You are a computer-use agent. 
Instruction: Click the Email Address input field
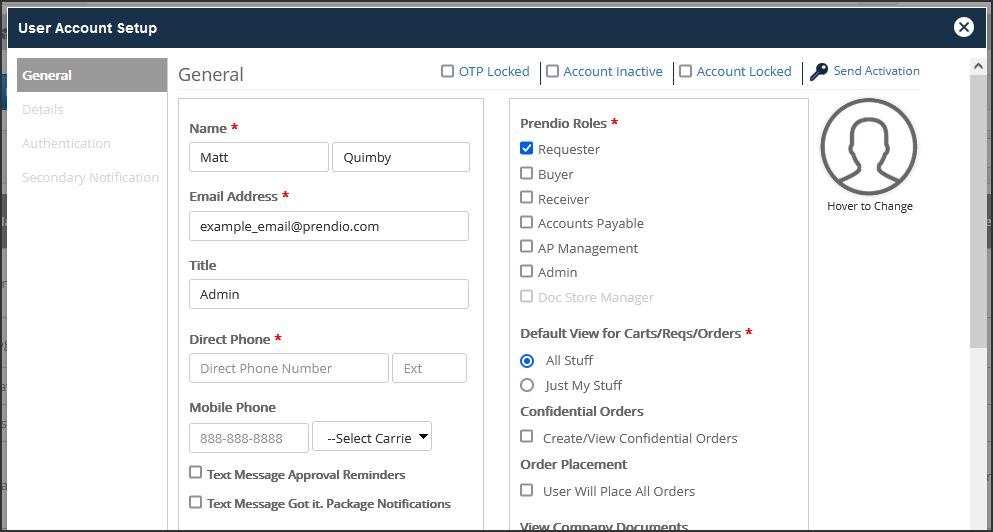click(x=329, y=226)
